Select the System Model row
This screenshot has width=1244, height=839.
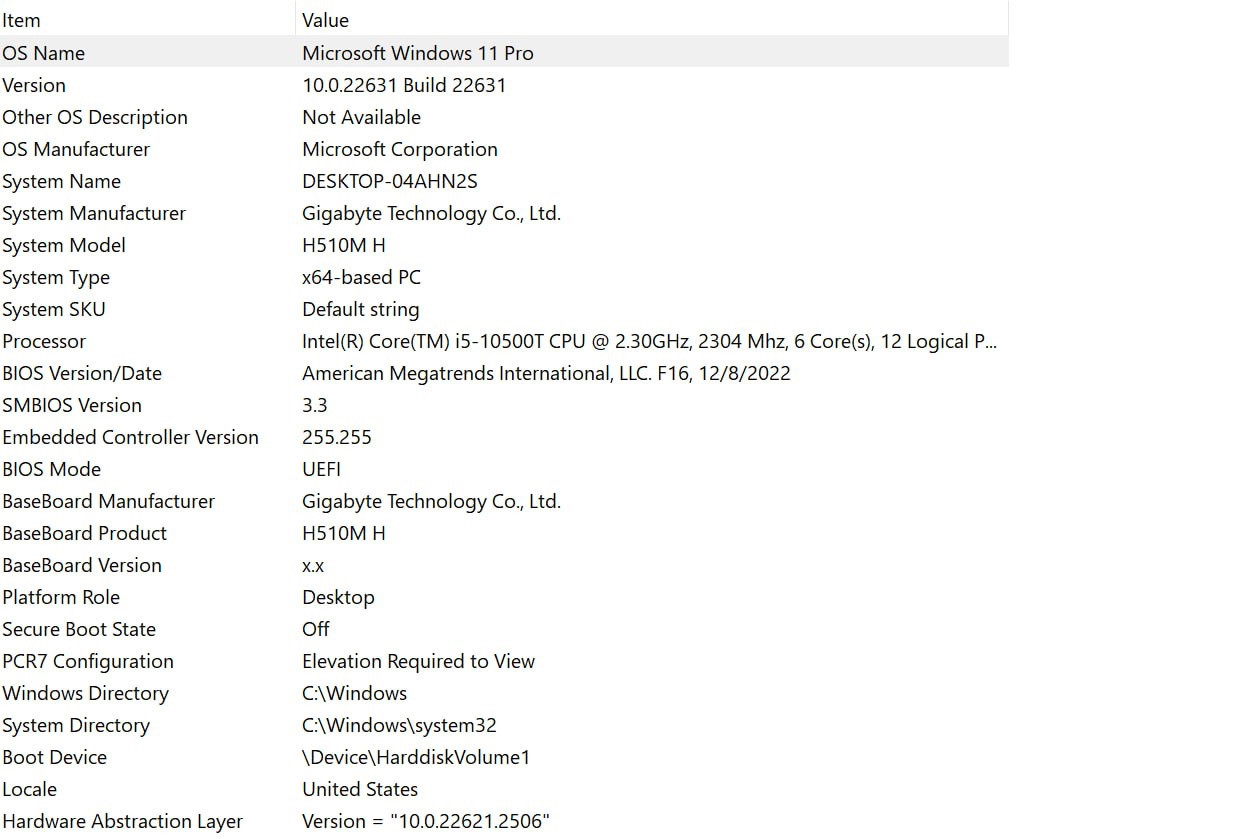point(64,245)
